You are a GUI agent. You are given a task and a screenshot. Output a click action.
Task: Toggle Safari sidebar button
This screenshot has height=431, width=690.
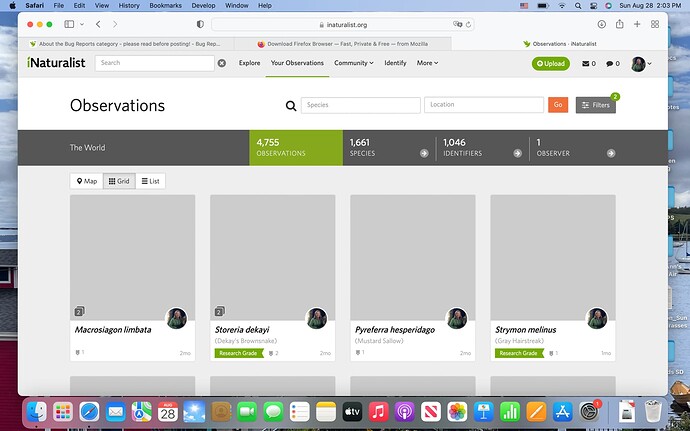(x=69, y=25)
